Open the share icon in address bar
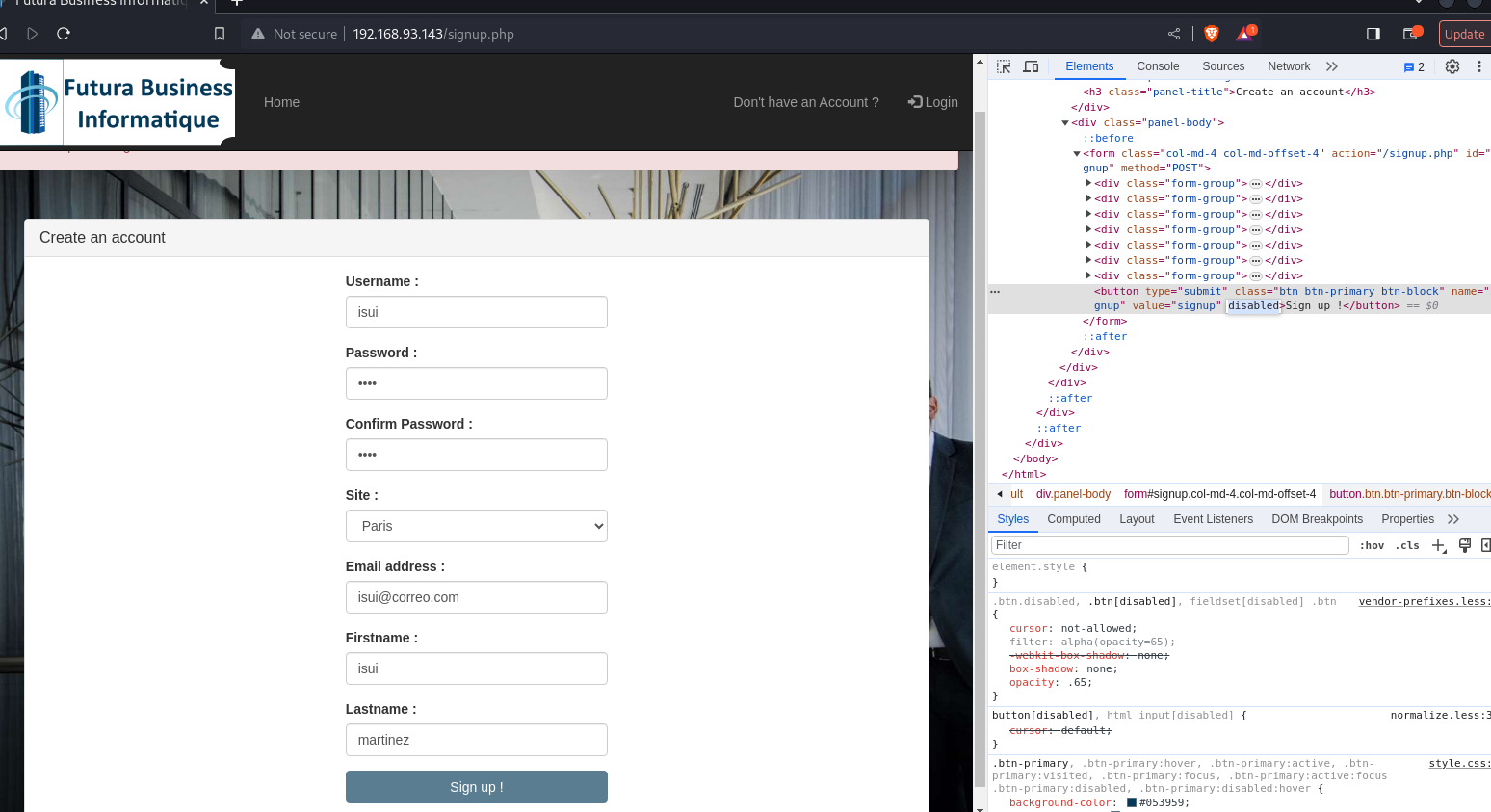 tap(1174, 34)
